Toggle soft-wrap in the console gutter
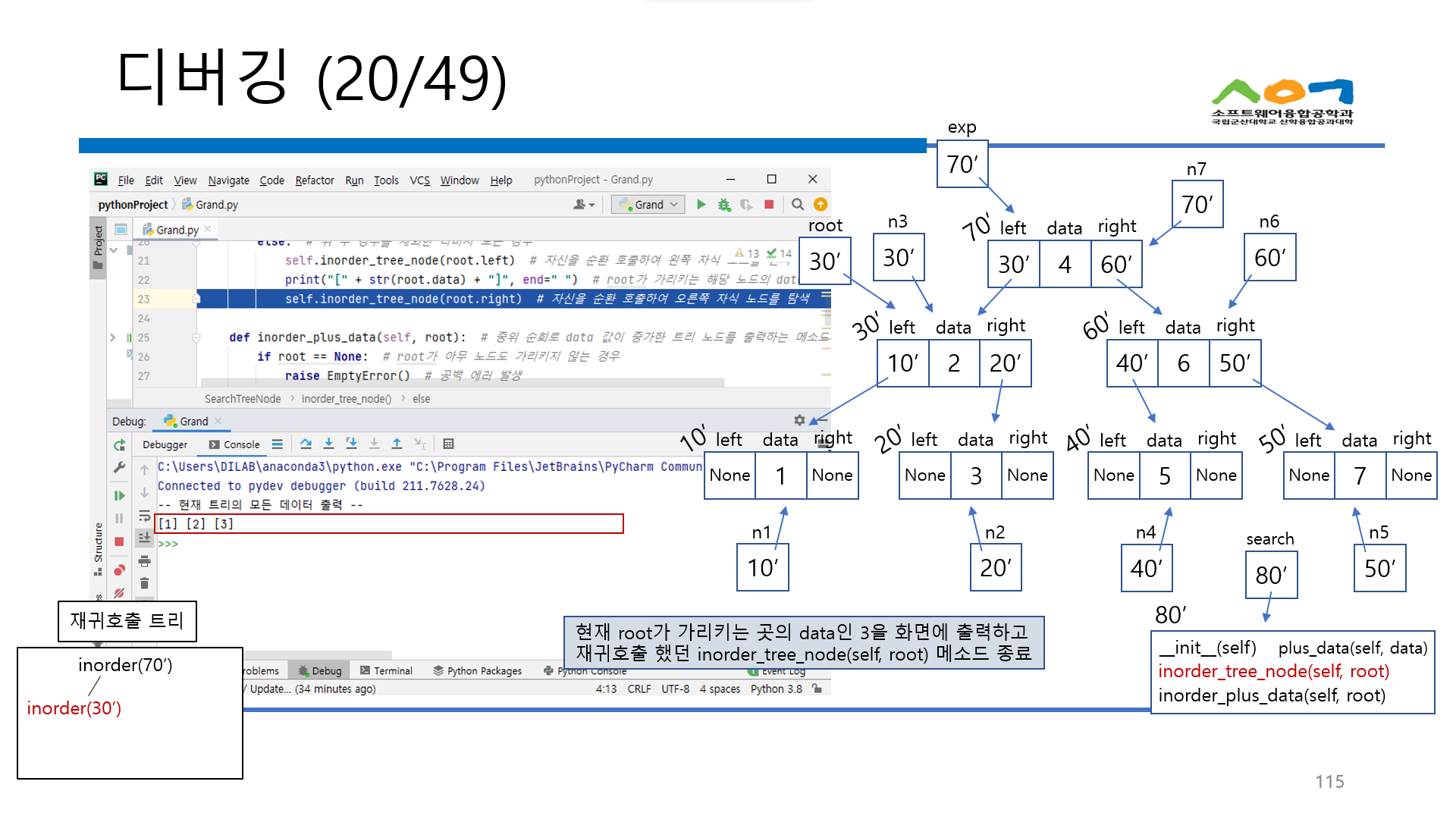 (144, 516)
